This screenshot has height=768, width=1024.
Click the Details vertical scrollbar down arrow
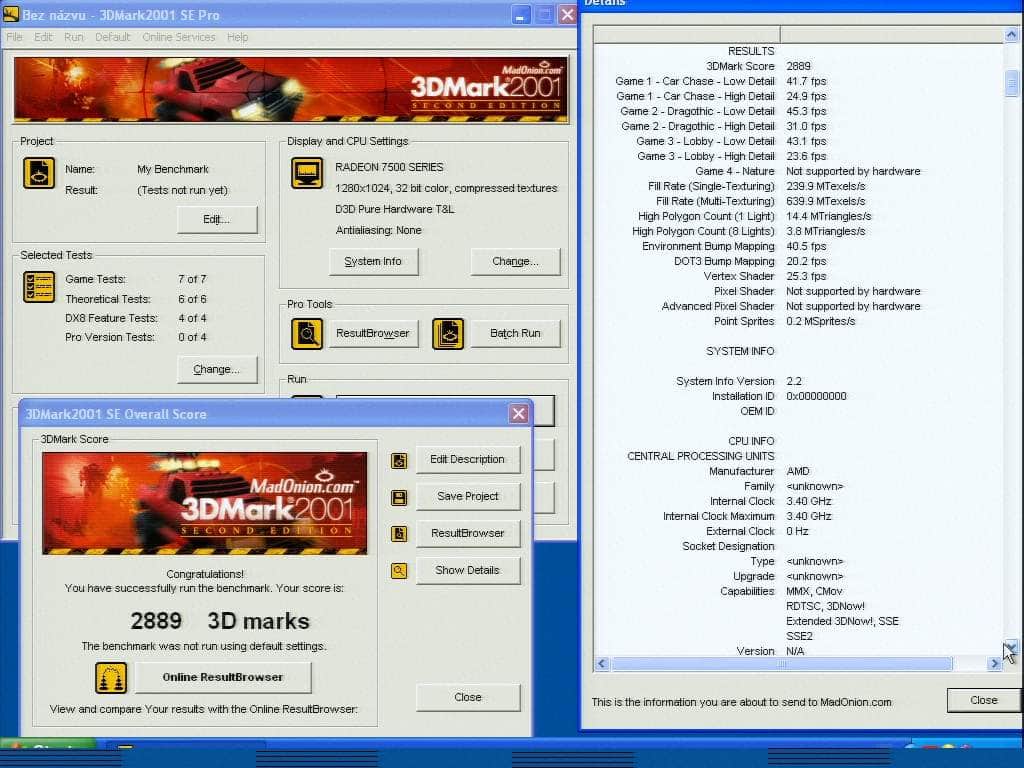[x=1011, y=648]
